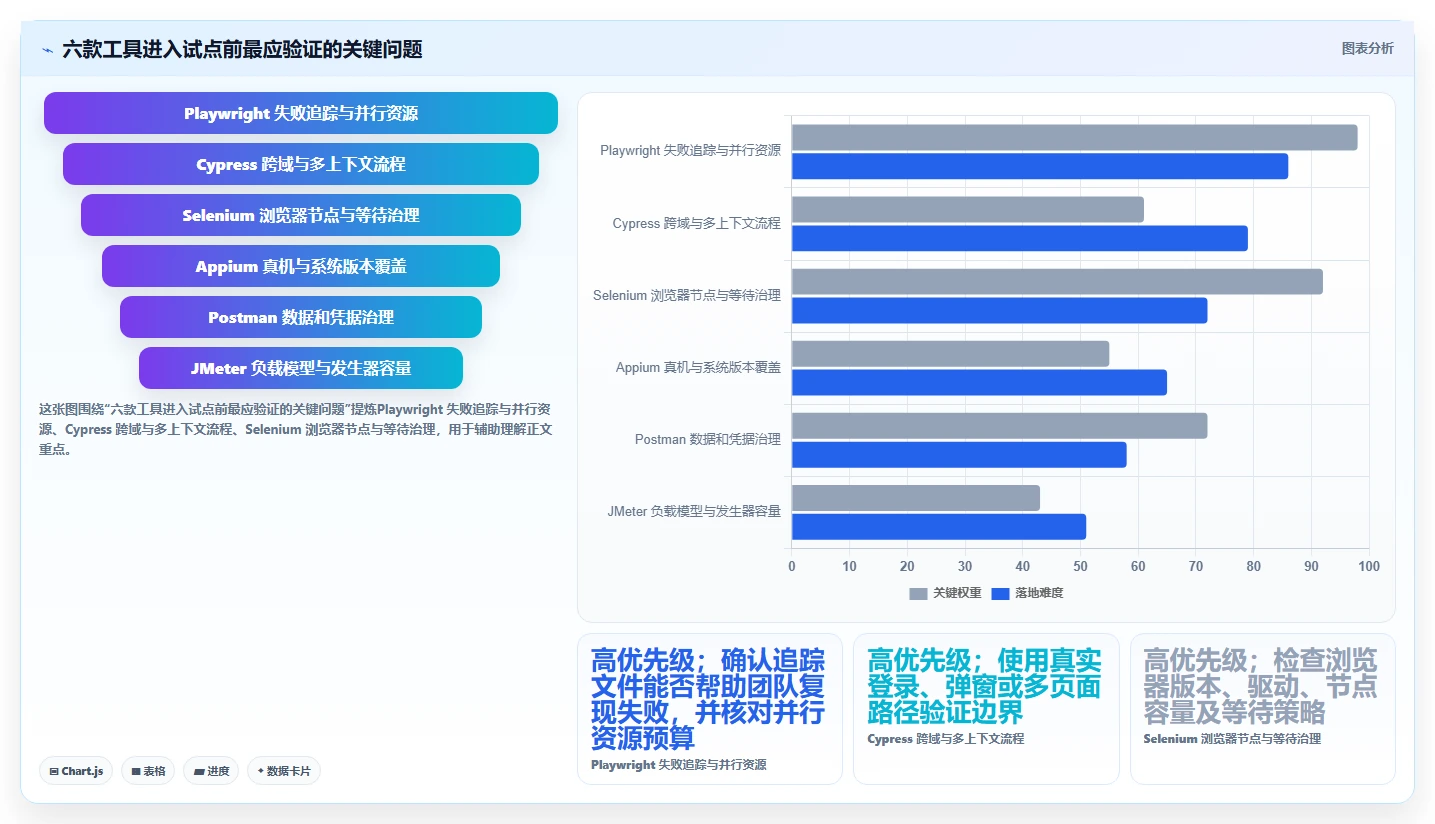Click the 进度 tag chip
Image resolution: width=1435 pixels, height=824 pixels.
211,771
